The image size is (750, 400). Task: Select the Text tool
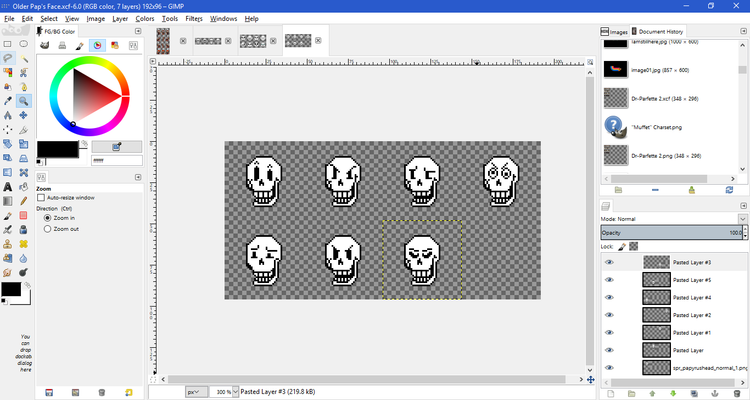(x=8, y=187)
